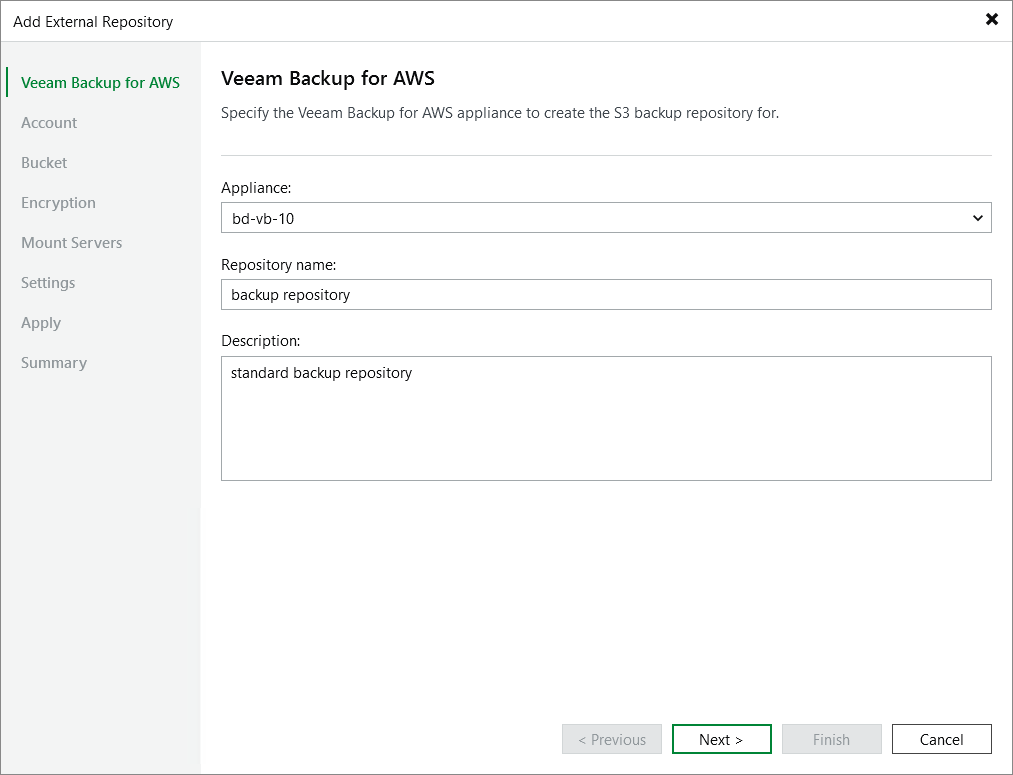Click the 'Description:' label
The width and height of the screenshot is (1013, 775).
[x=260, y=341]
